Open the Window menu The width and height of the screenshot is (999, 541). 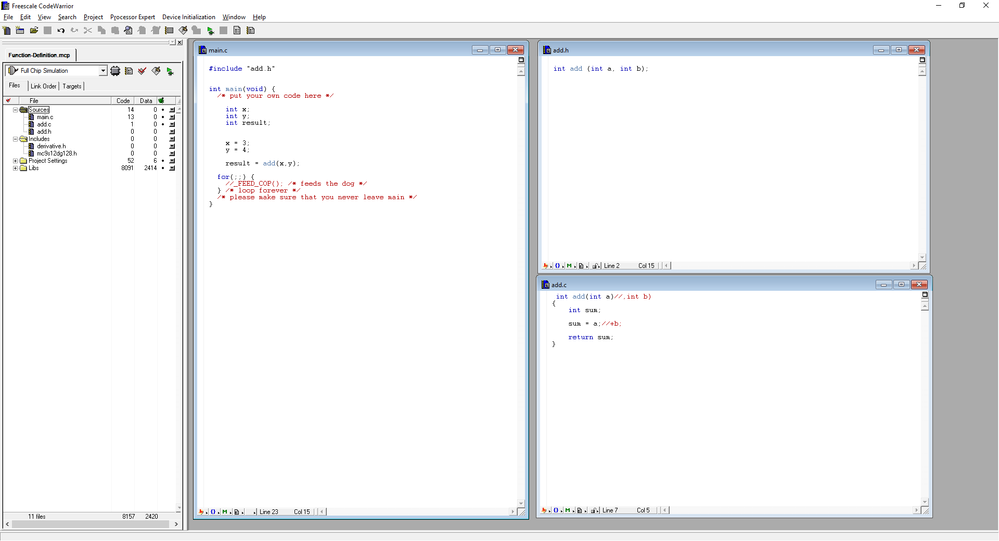coord(234,17)
